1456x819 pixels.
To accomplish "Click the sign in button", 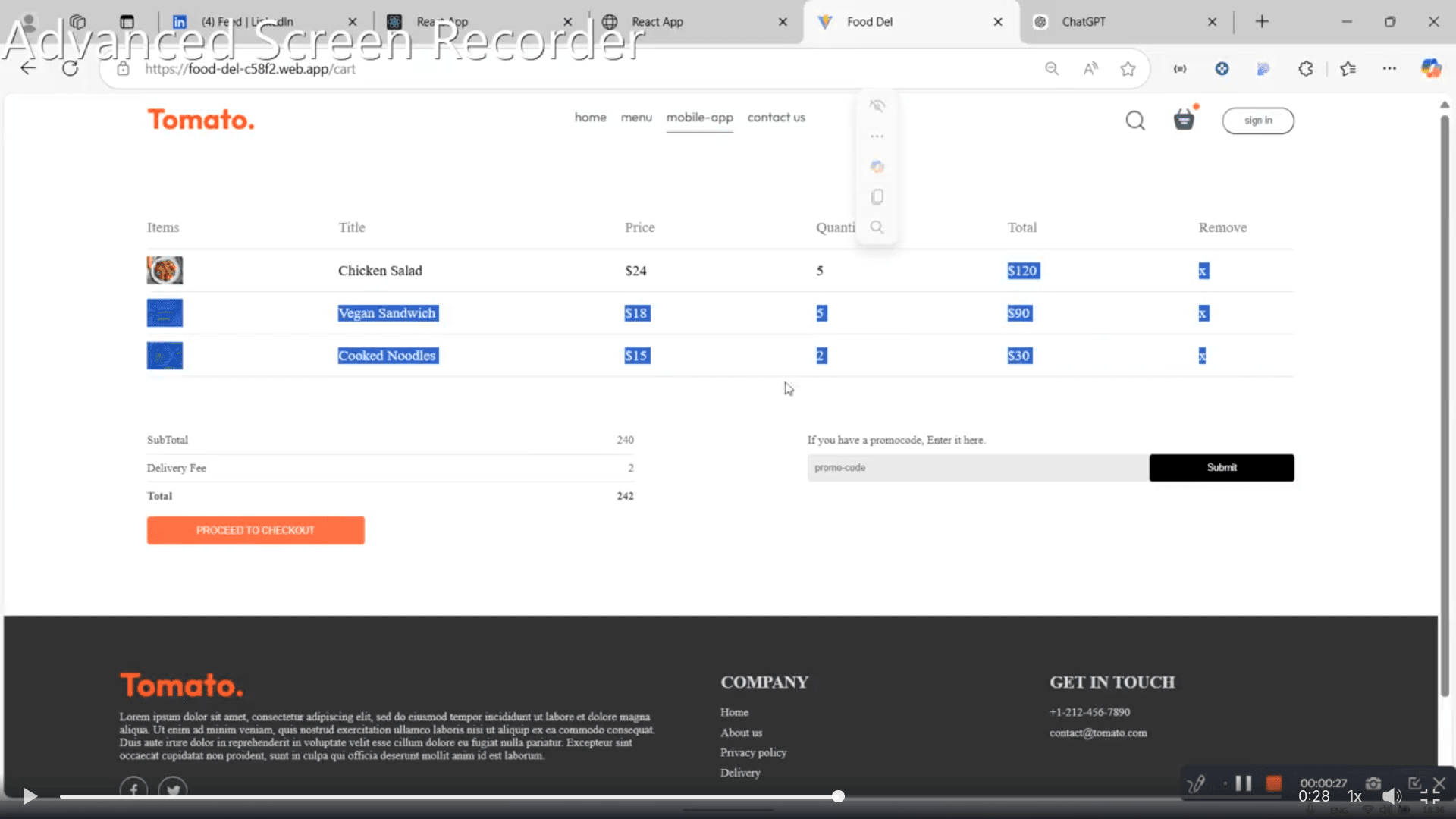I will click(x=1258, y=121).
